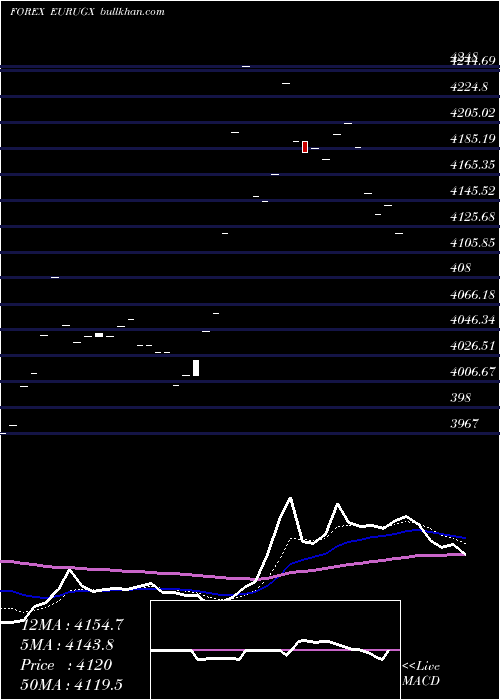The image size is (500, 700).
Task: Click the 50MA : 4119.5 readout
Action: click(72, 685)
